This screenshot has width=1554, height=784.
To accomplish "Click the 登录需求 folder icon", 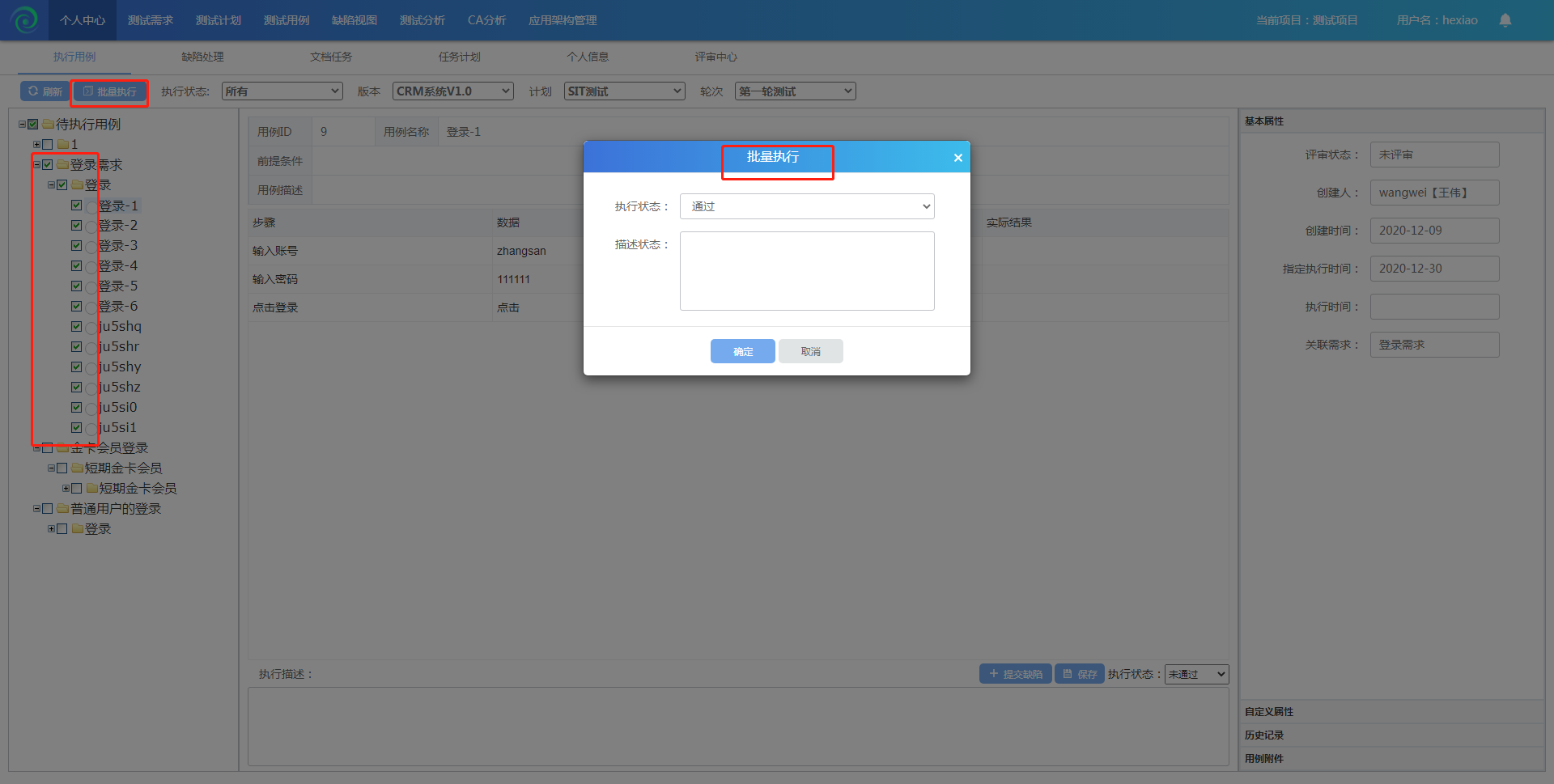I will pos(62,165).
